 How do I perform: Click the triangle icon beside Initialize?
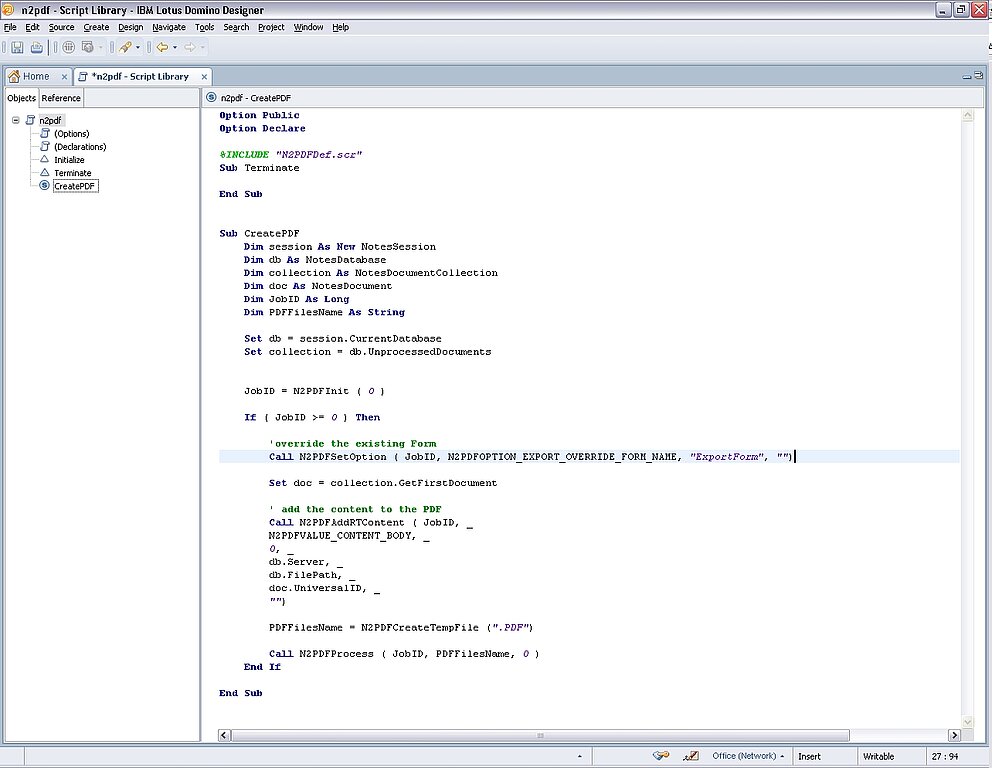(44, 159)
